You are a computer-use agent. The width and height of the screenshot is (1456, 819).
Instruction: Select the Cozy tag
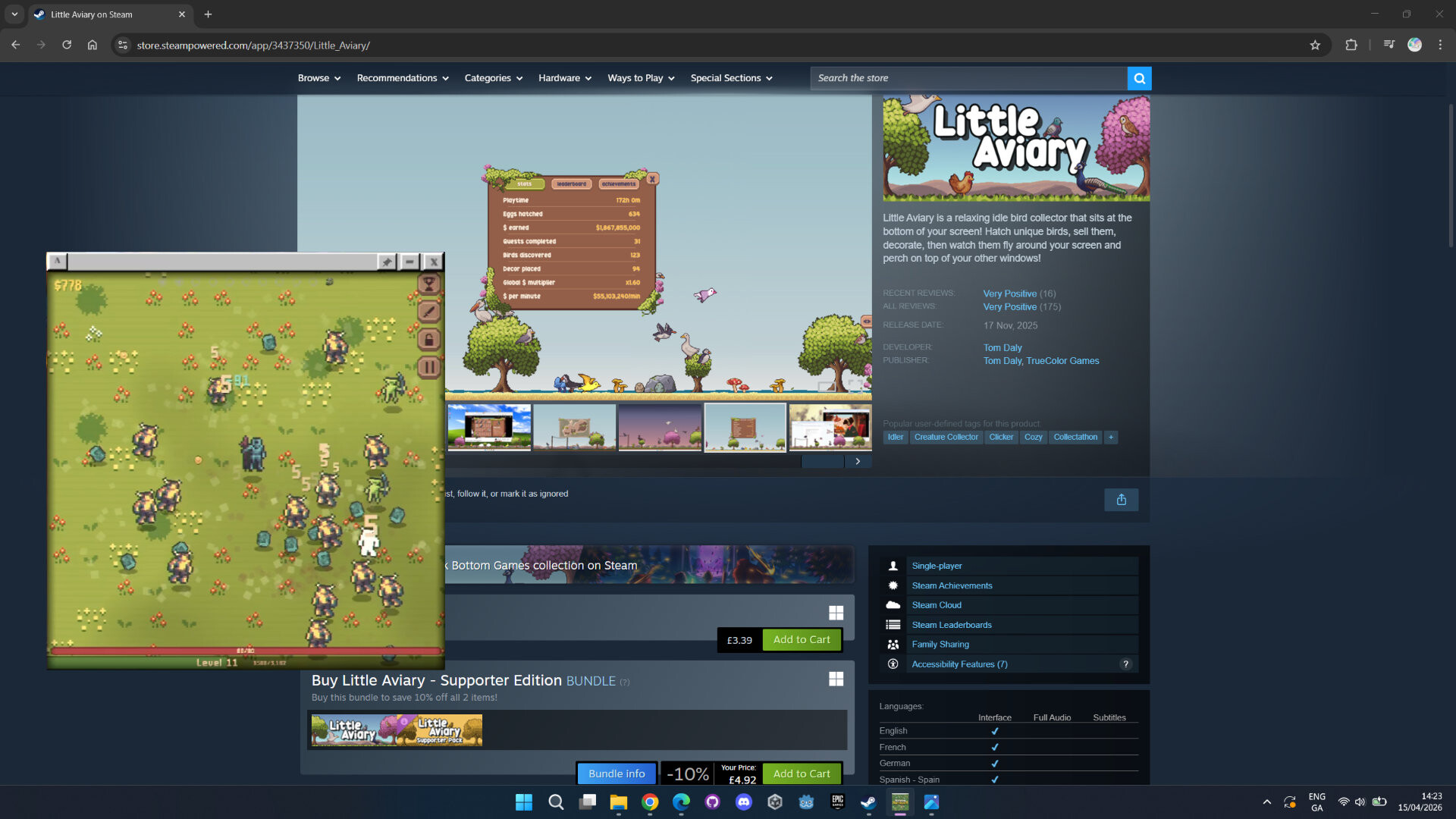(x=1033, y=438)
